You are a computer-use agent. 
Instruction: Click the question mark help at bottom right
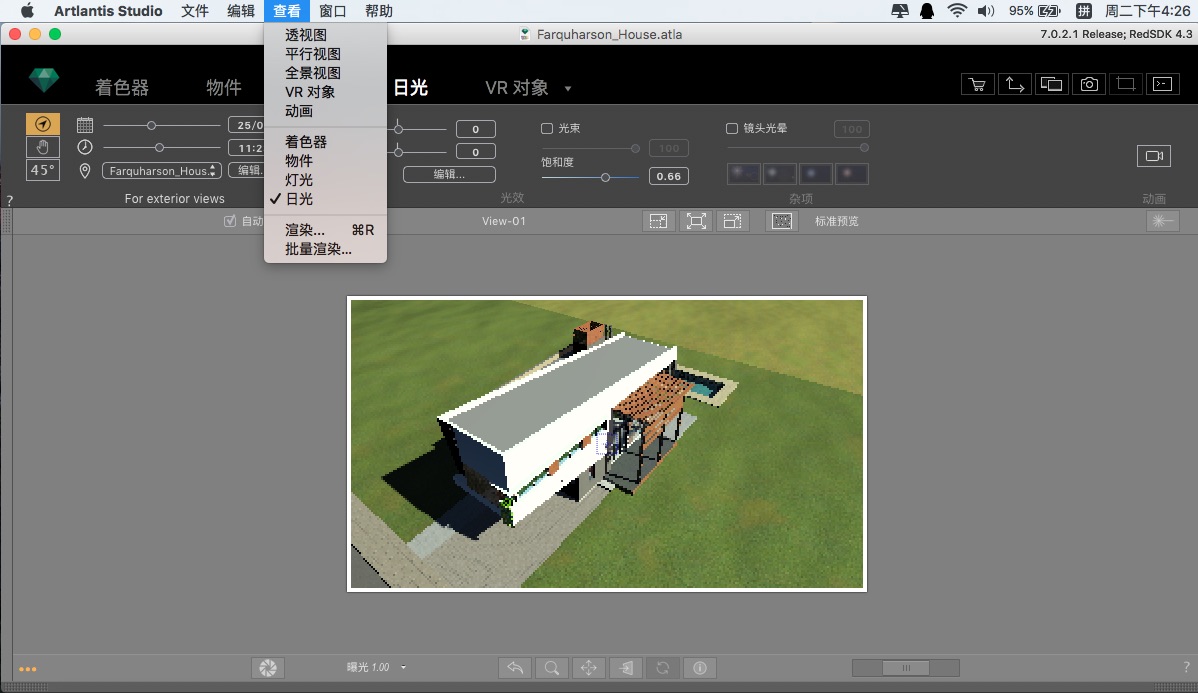1187,666
